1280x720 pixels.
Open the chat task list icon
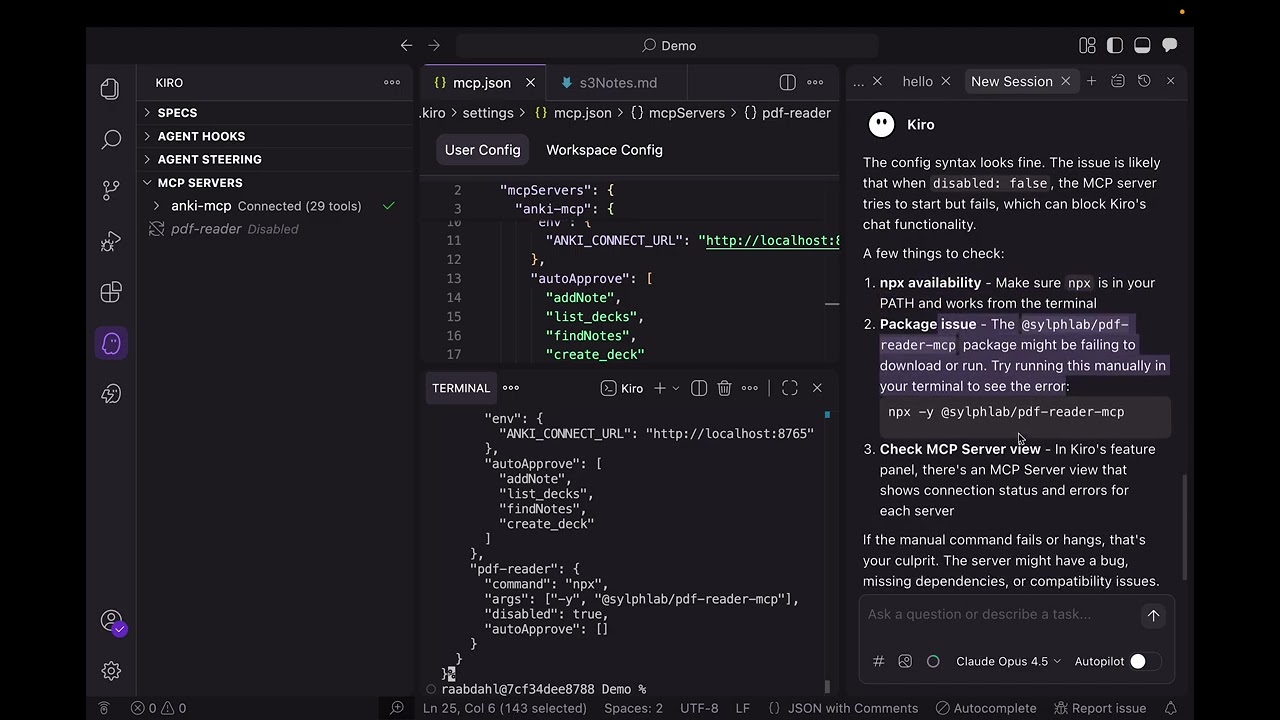[x=1118, y=81]
